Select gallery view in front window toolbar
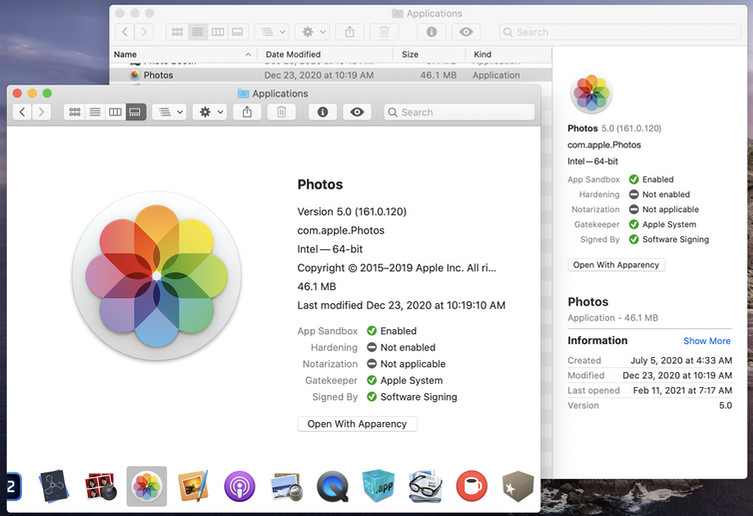753x516 pixels. pos(135,112)
